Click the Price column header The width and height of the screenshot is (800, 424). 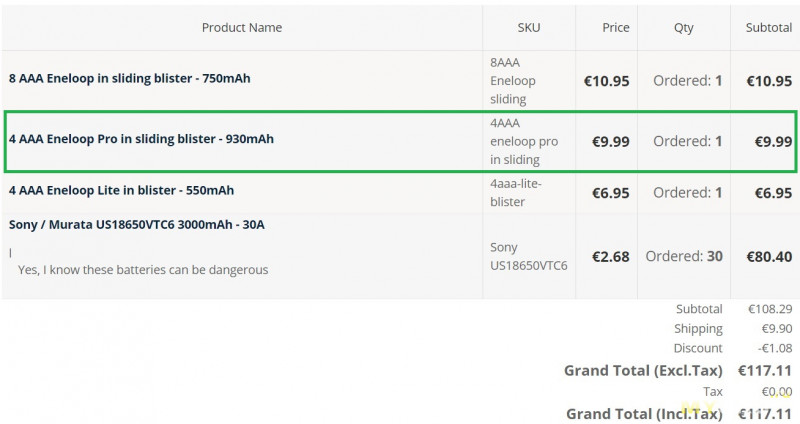pyautogui.click(x=615, y=28)
